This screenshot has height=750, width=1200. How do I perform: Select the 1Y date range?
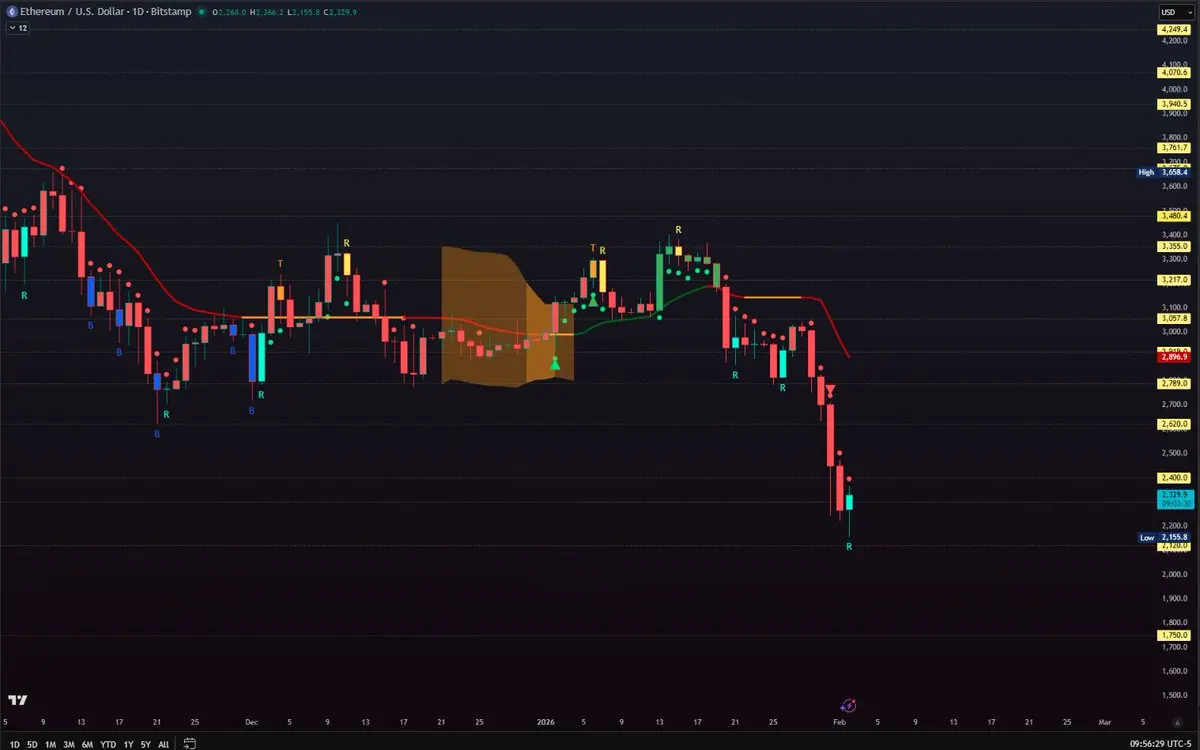(128, 744)
